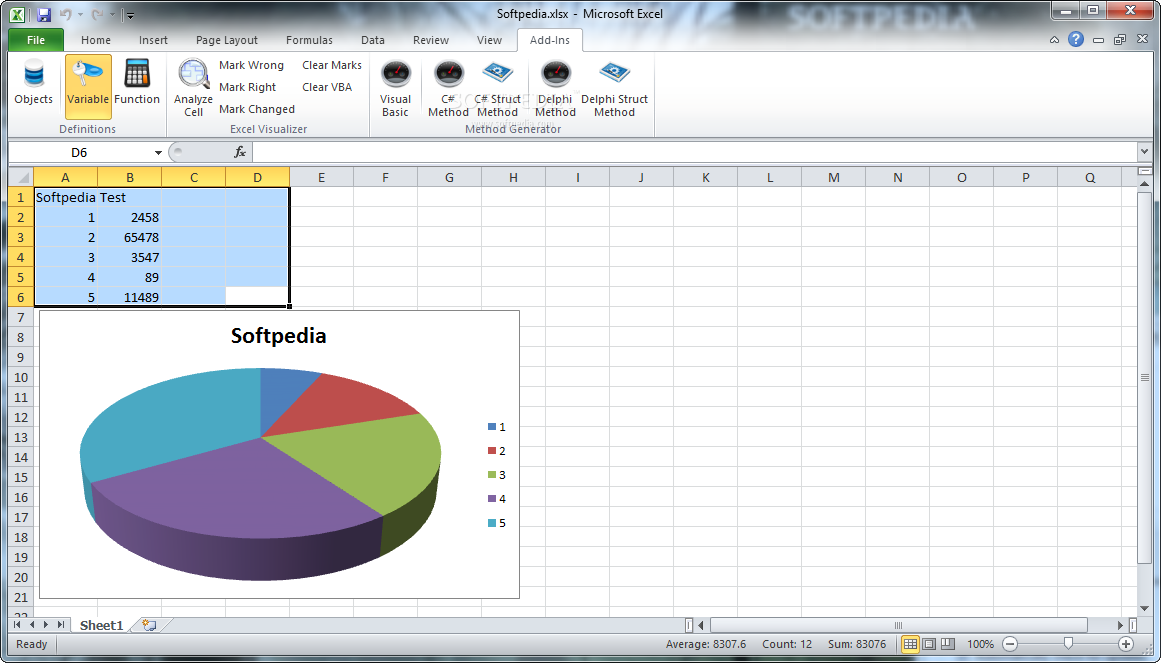Switch to the Page Layout tab

(x=227, y=40)
